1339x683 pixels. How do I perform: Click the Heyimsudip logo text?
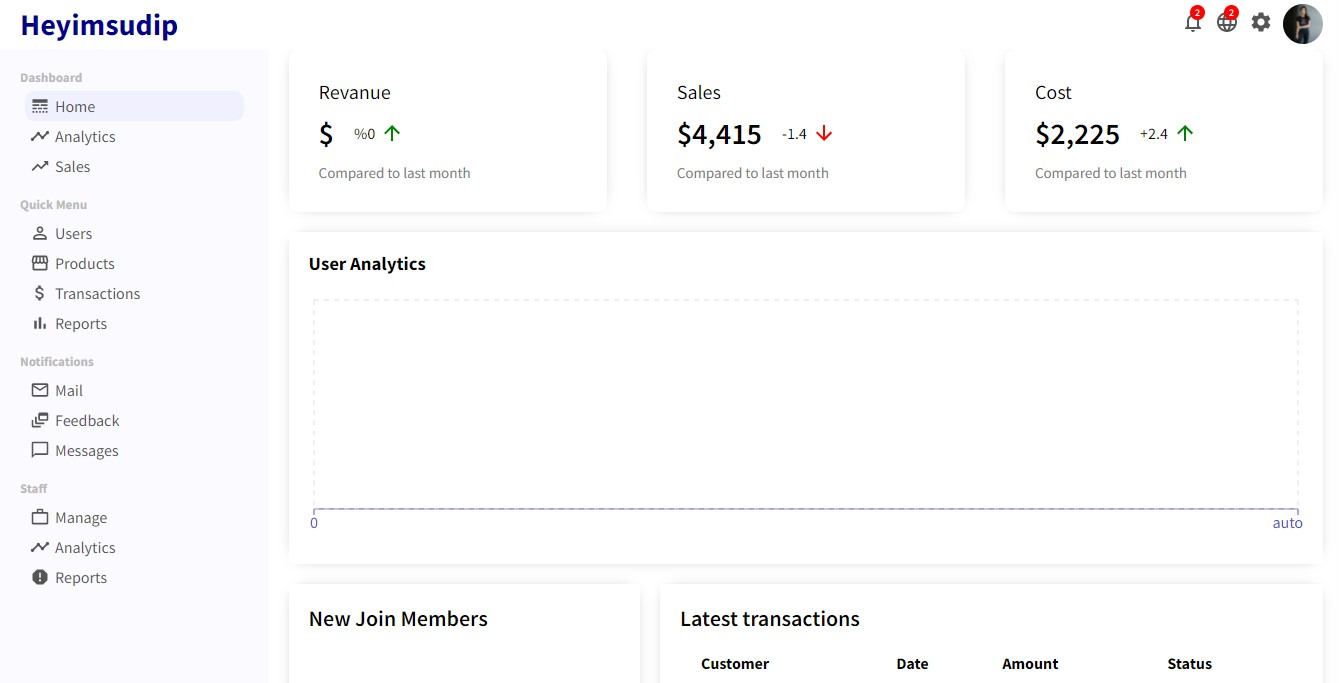tap(99, 25)
